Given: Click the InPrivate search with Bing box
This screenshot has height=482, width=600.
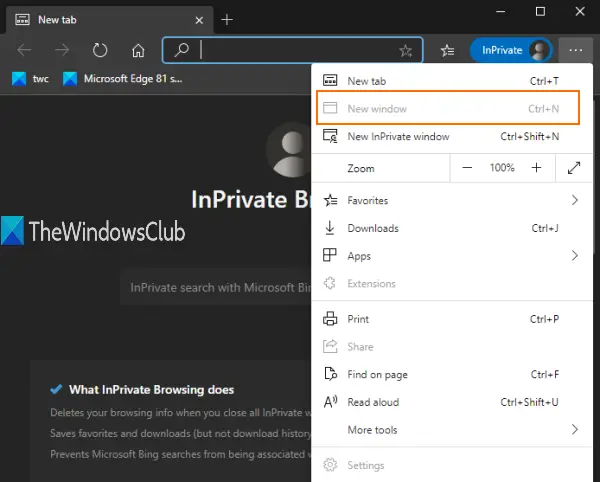Looking at the screenshot, I should pos(217,288).
